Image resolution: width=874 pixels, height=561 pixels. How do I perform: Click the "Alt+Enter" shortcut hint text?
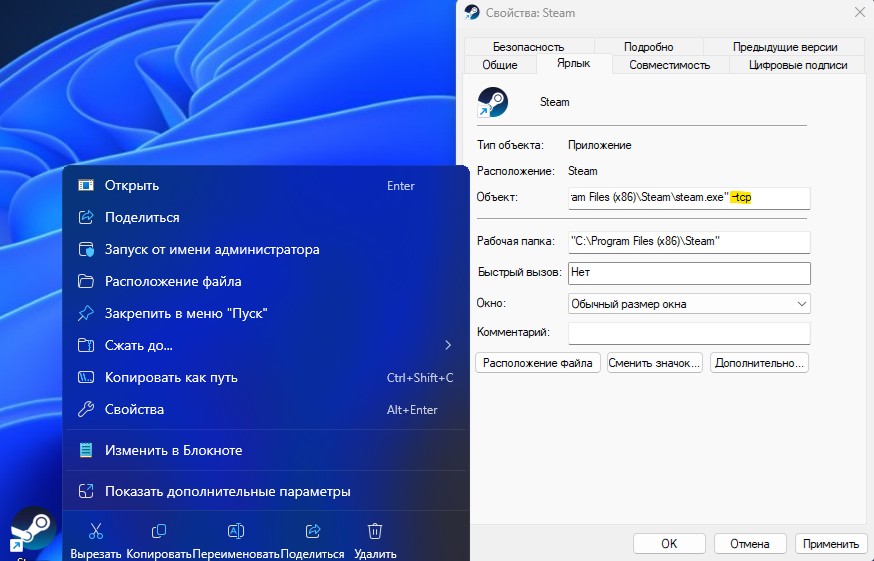coord(412,410)
